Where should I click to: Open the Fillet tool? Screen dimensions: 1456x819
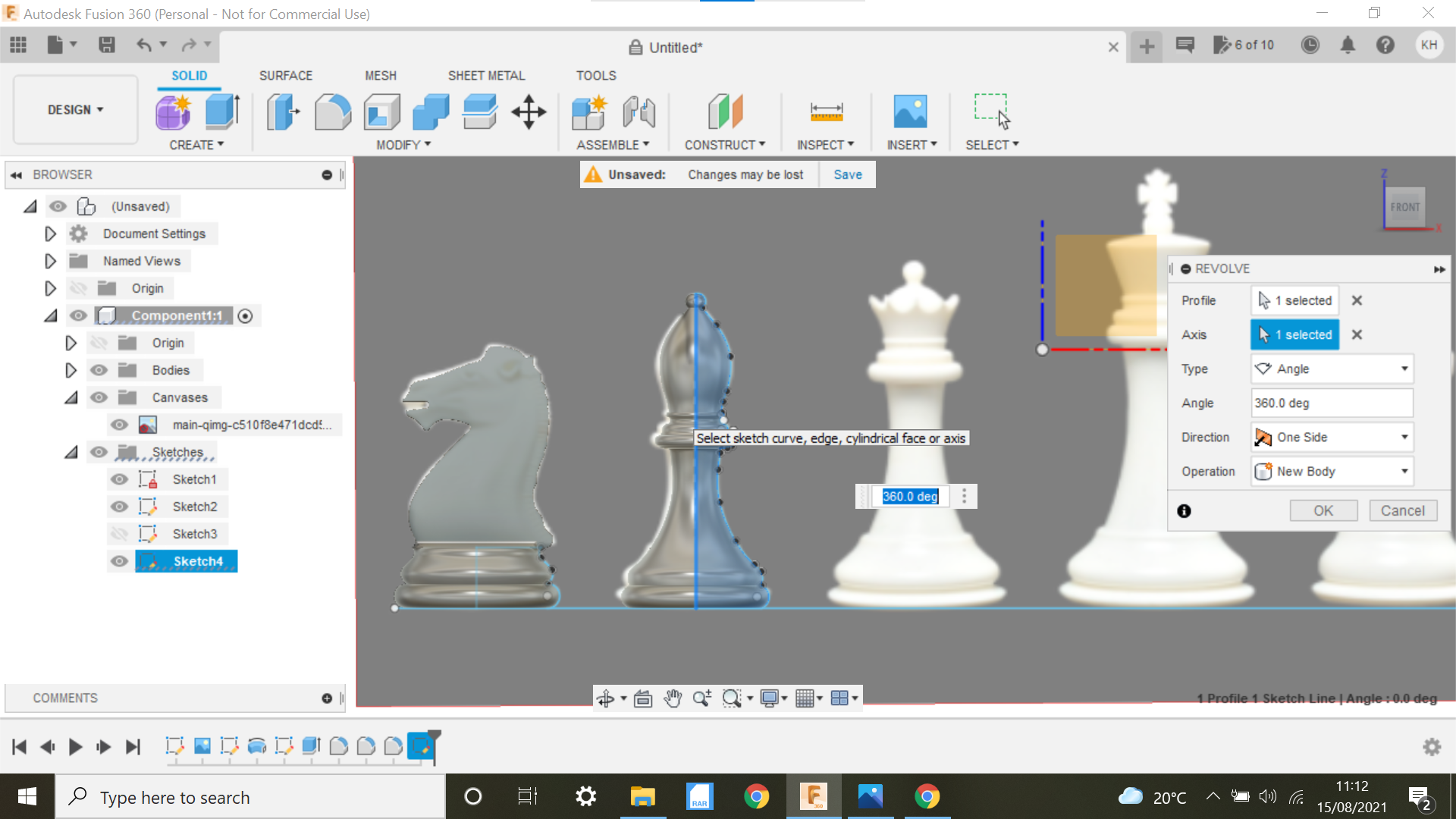click(x=333, y=111)
